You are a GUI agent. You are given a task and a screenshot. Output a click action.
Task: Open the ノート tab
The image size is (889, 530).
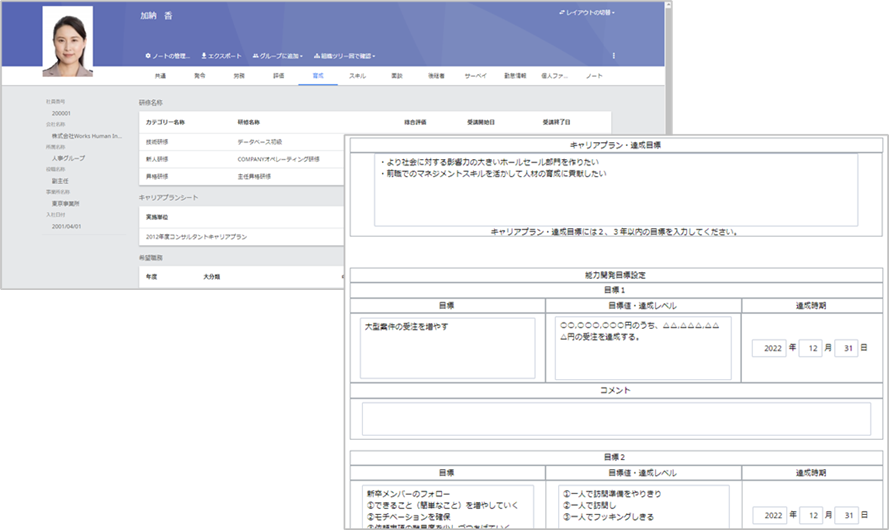click(594, 76)
